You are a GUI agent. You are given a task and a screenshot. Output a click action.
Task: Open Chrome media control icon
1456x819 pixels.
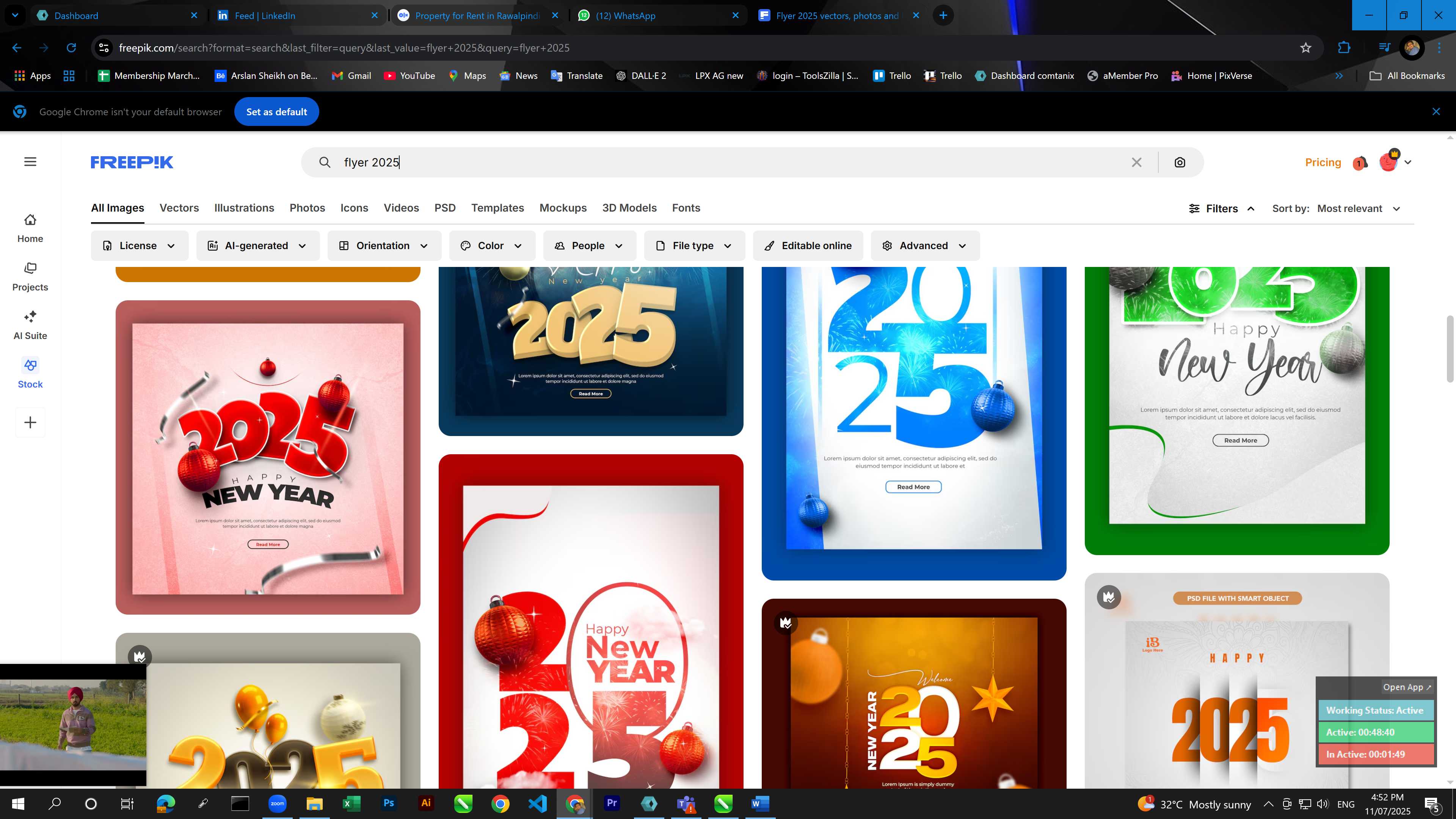tap(1384, 48)
